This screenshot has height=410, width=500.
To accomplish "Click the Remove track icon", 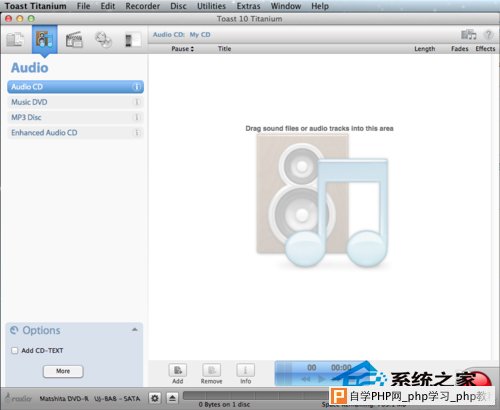I will pyautogui.click(x=211, y=370).
